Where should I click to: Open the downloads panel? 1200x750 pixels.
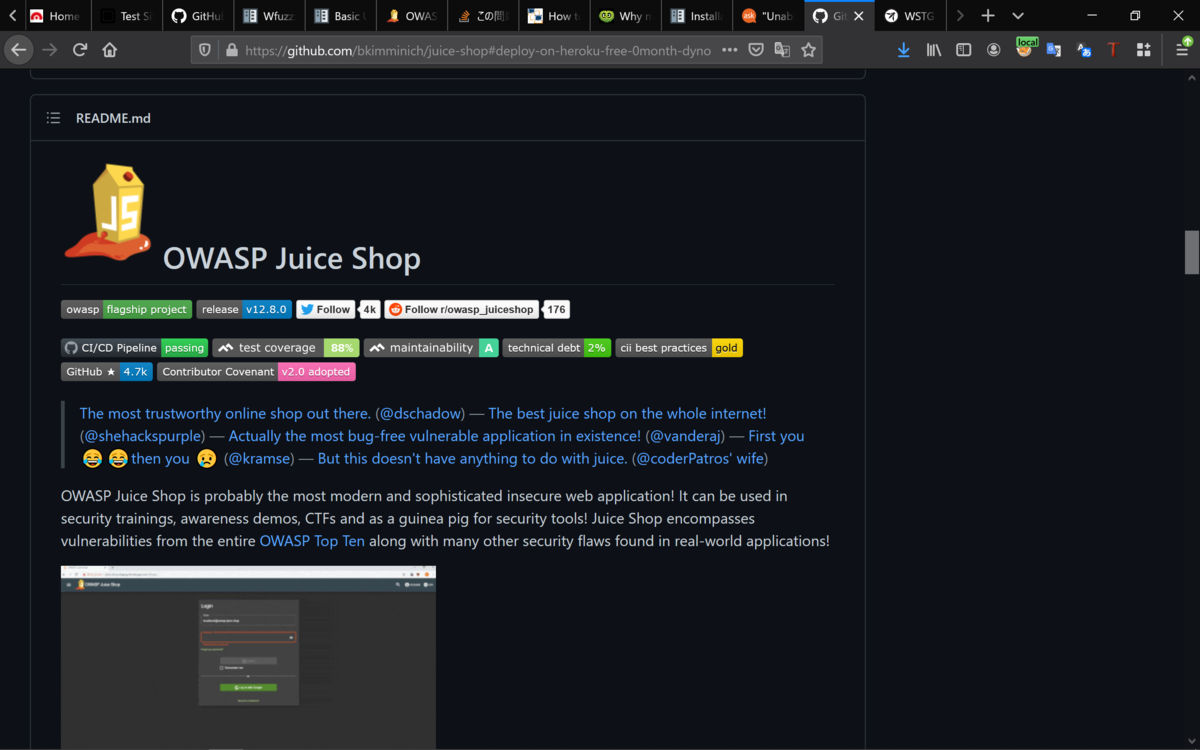click(903, 50)
